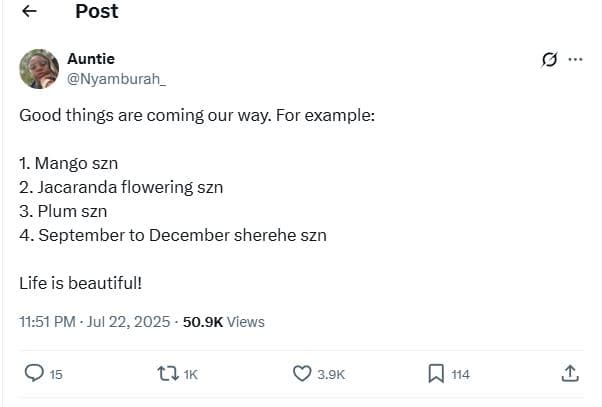Click the "Post" header title
Screen dimensions: 602x407
tap(97, 12)
